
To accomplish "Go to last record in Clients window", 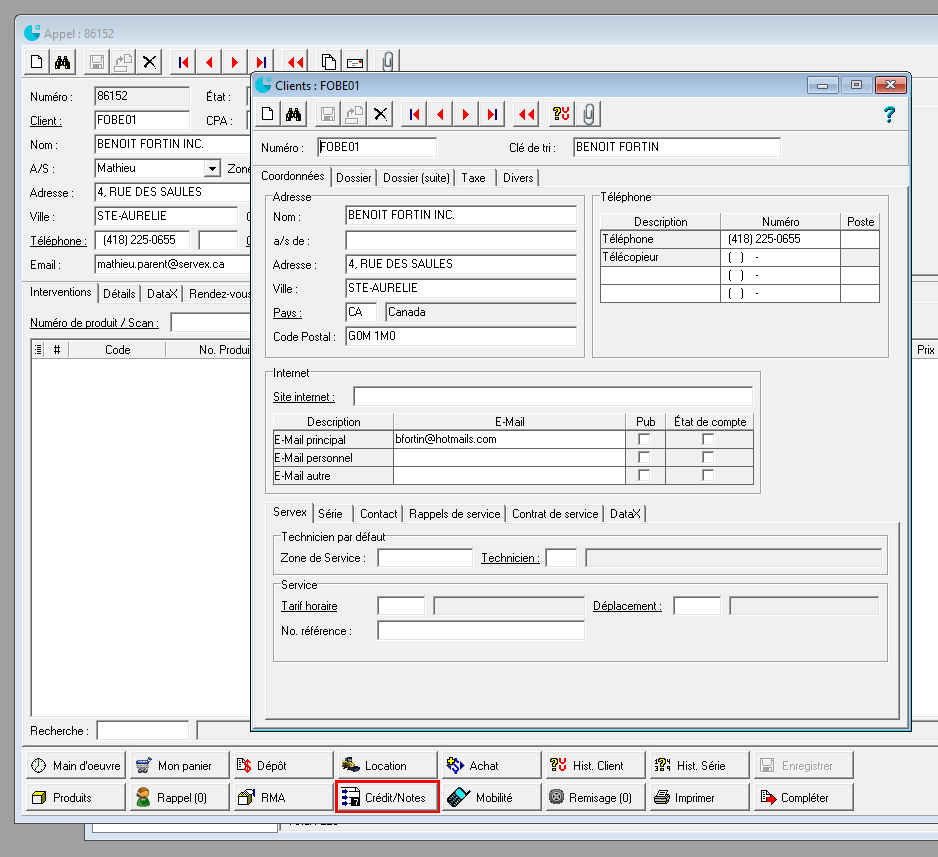I will point(492,114).
